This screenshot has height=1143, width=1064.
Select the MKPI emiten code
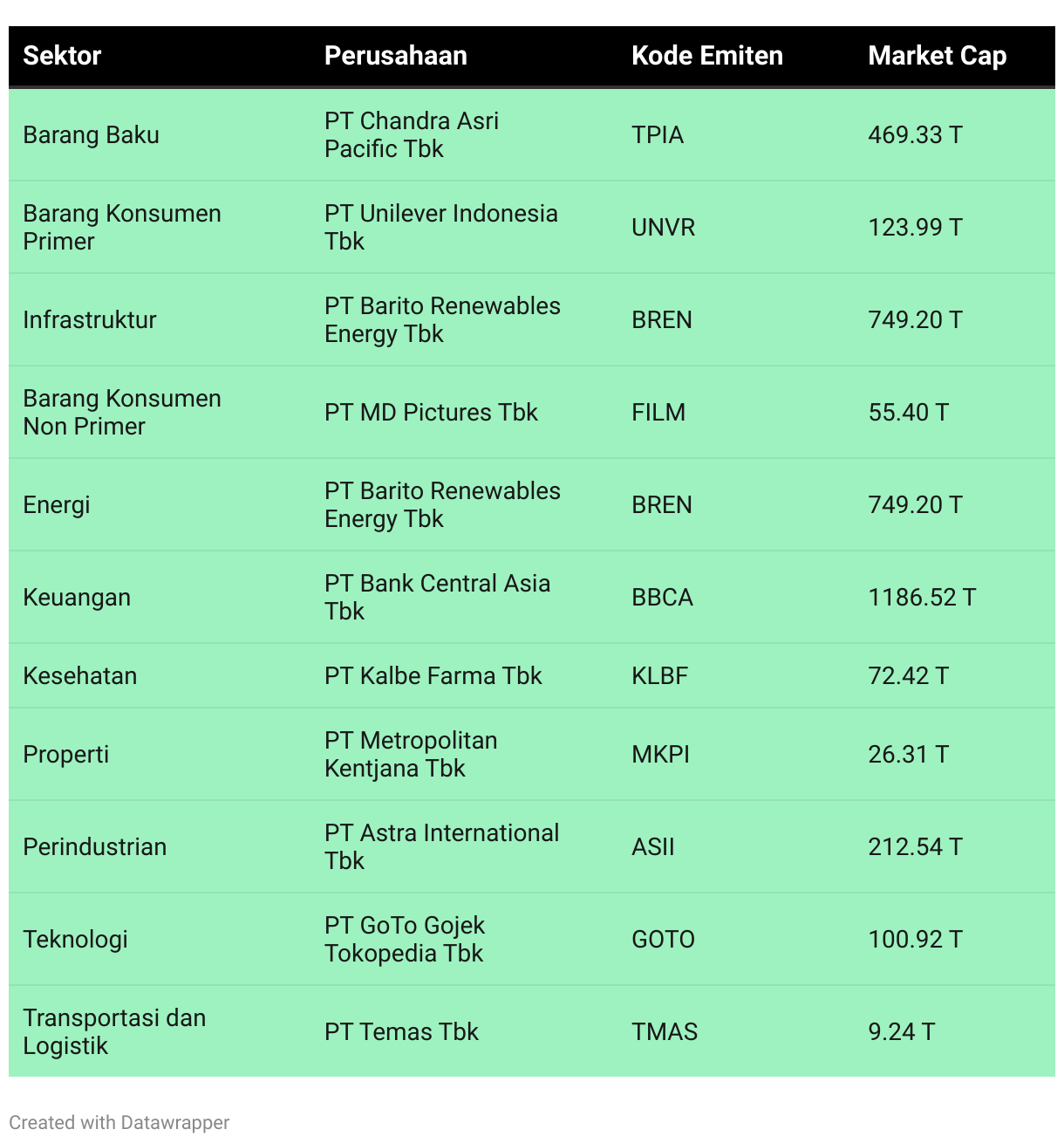click(660, 755)
